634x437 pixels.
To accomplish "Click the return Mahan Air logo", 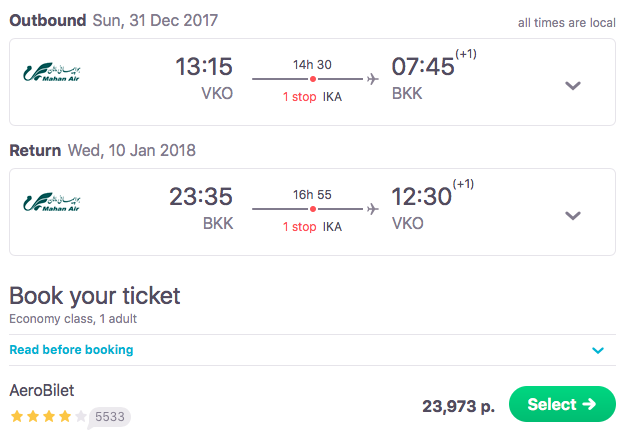I will [52, 203].
